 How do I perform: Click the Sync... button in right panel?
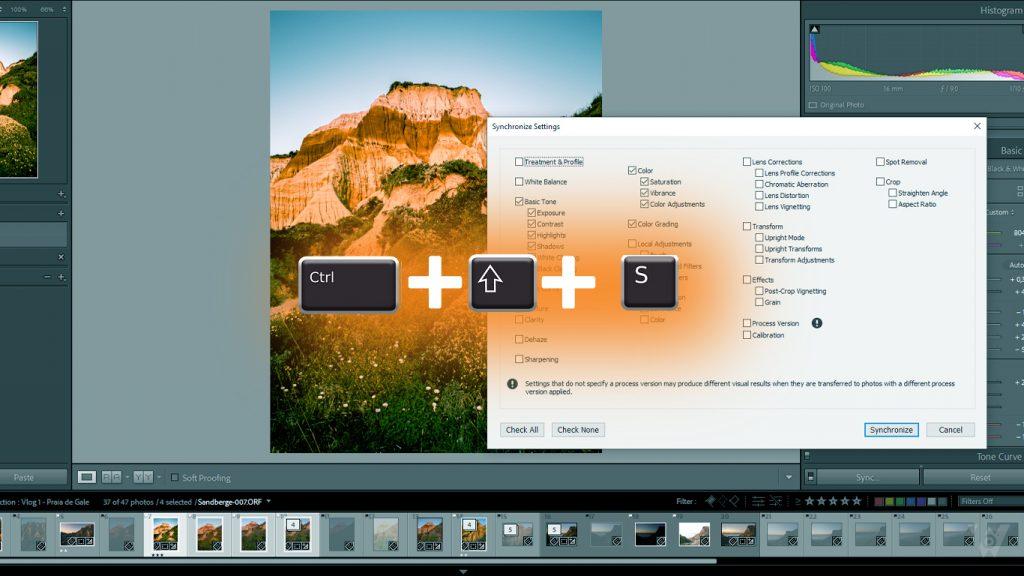tap(867, 477)
